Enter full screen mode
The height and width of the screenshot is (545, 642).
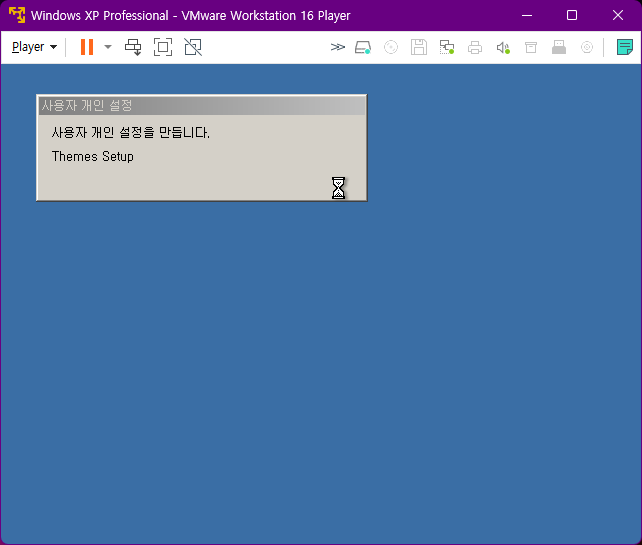(163, 47)
